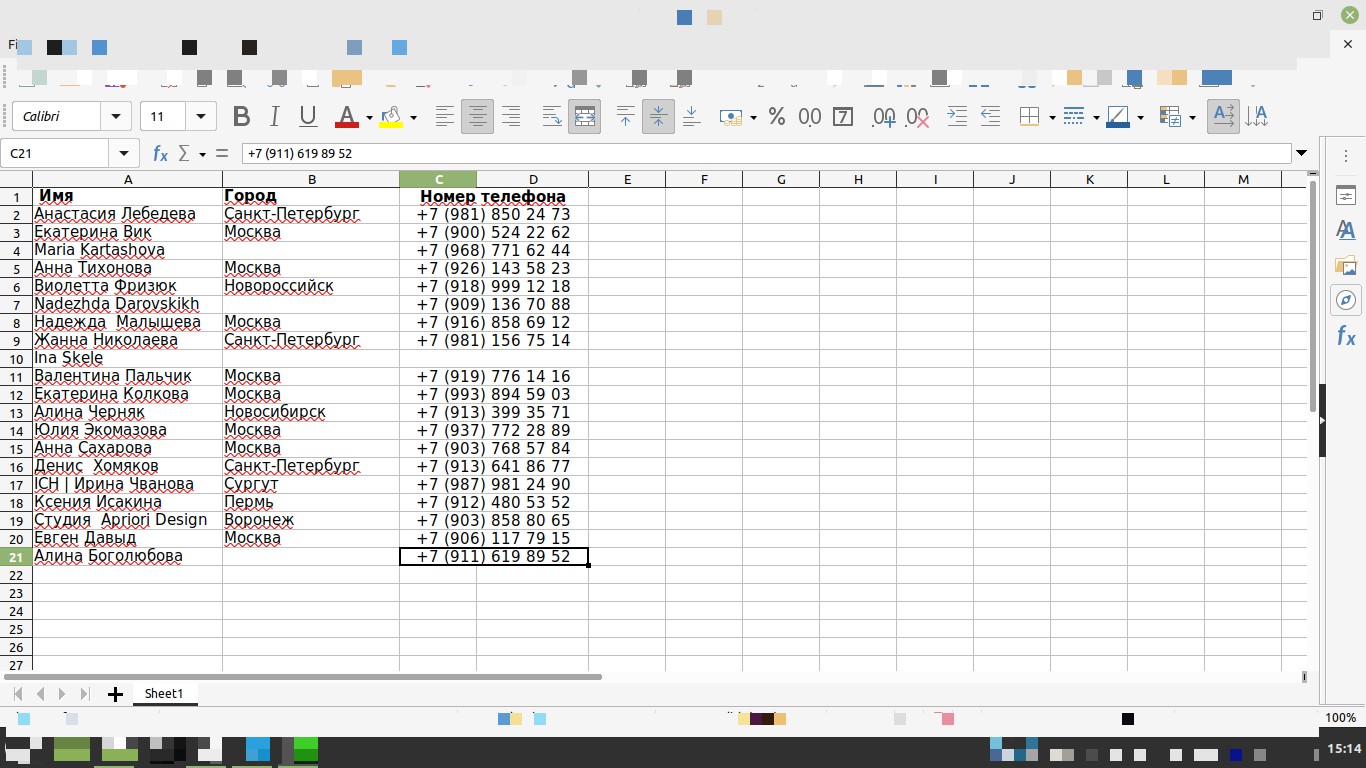Screen dimensions: 1366x768
Task: Apply the yellow highlighting color
Action: (x=391, y=117)
